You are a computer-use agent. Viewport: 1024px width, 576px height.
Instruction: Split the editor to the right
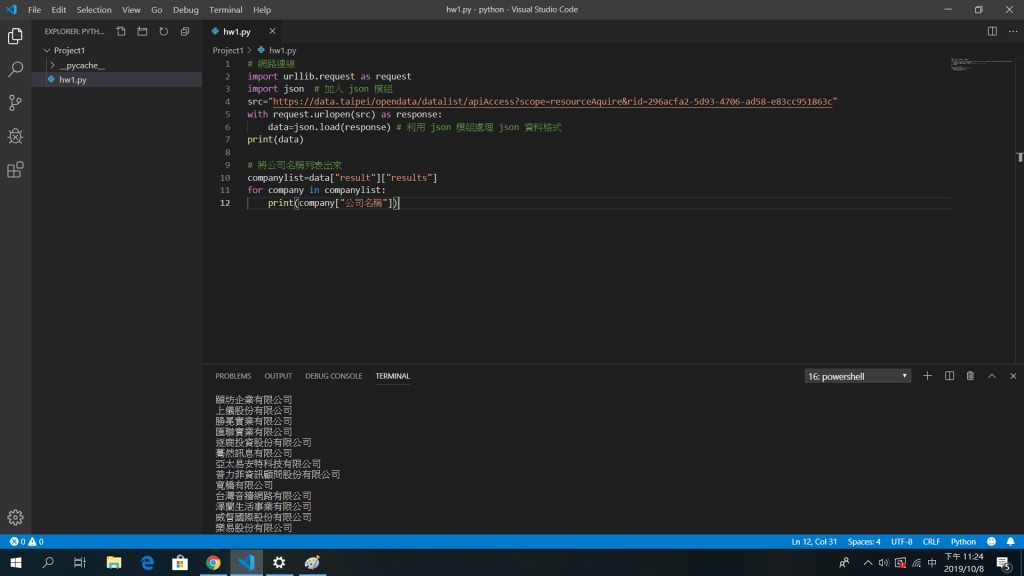pos(992,31)
